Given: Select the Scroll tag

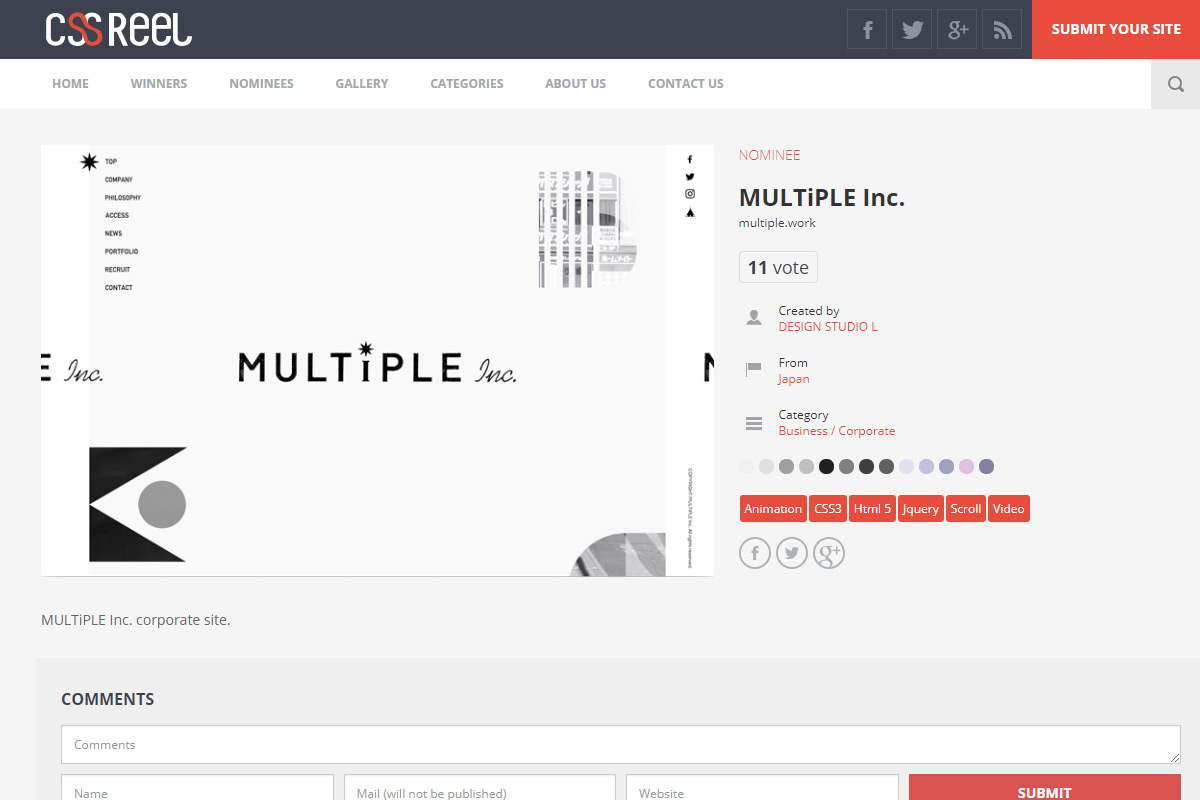Looking at the screenshot, I should click(x=966, y=509).
